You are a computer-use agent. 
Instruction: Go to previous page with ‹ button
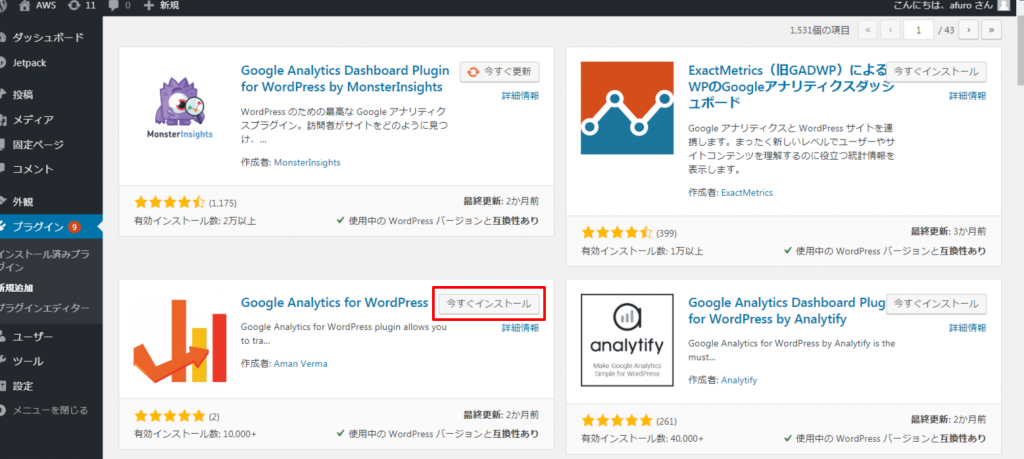[890, 30]
